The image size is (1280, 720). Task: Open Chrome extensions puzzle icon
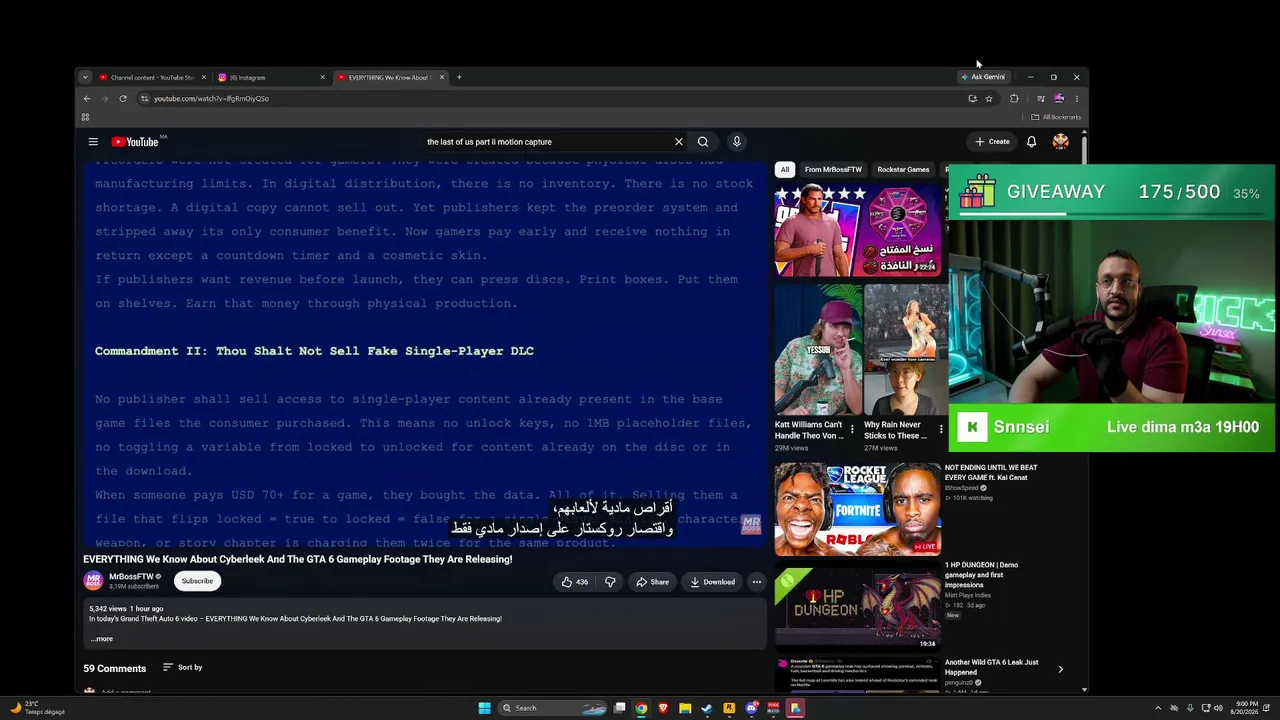[x=1014, y=99]
